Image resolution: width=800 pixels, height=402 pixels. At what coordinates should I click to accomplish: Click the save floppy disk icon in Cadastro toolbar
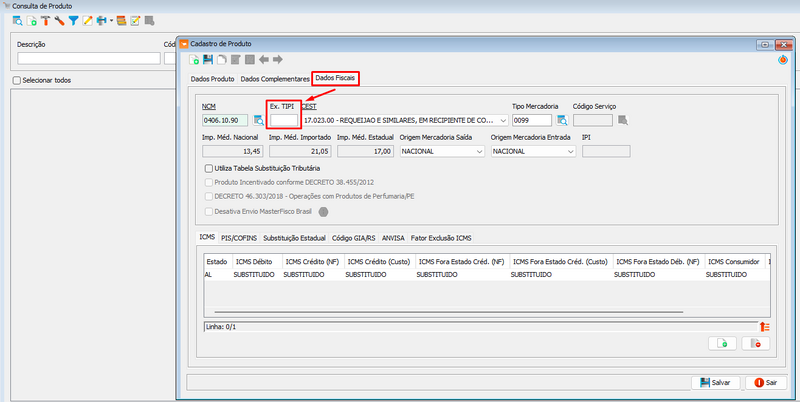208,60
